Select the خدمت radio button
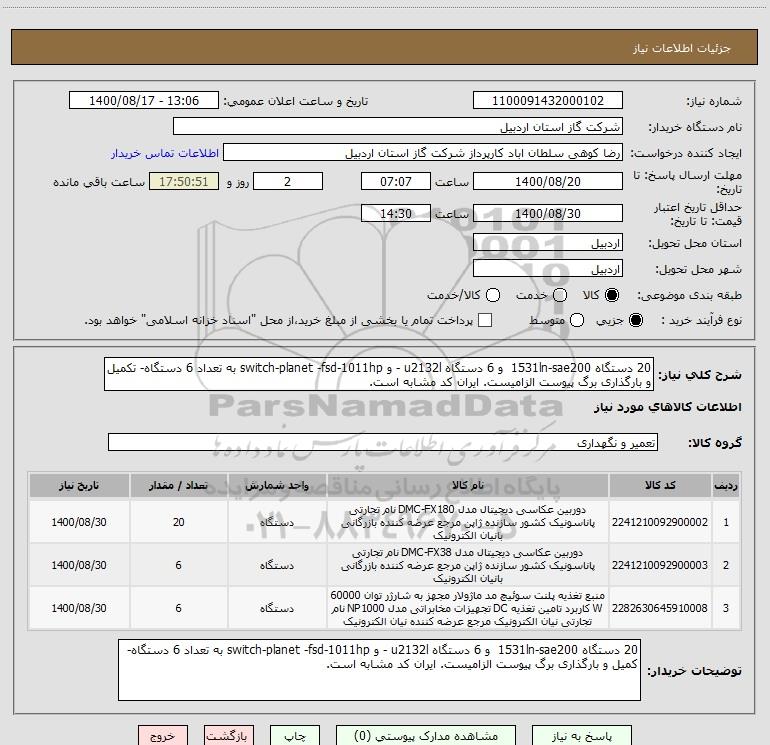This screenshot has height=745, width=770. 559,295
